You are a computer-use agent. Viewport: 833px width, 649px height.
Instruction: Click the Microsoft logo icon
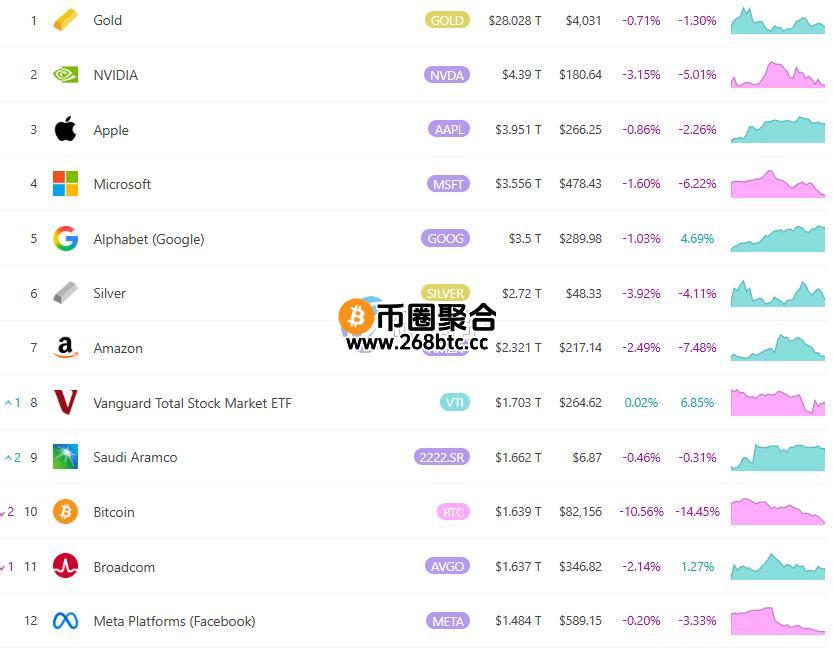[x=65, y=184]
